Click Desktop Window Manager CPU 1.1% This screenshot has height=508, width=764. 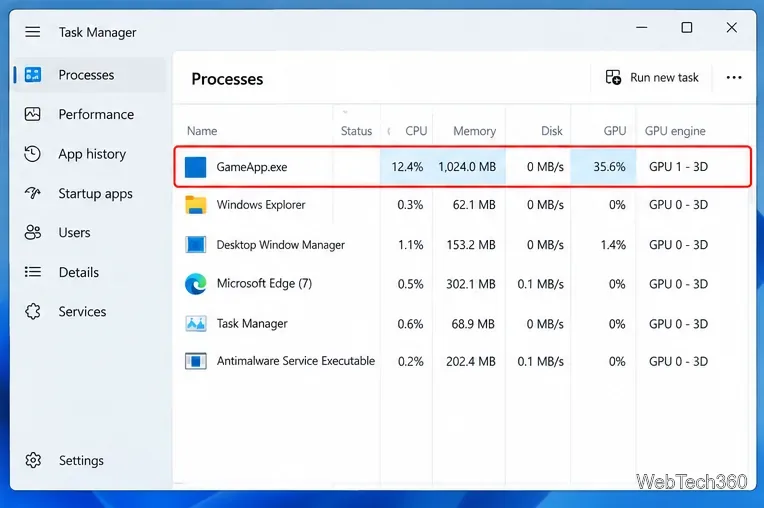[410, 245]
